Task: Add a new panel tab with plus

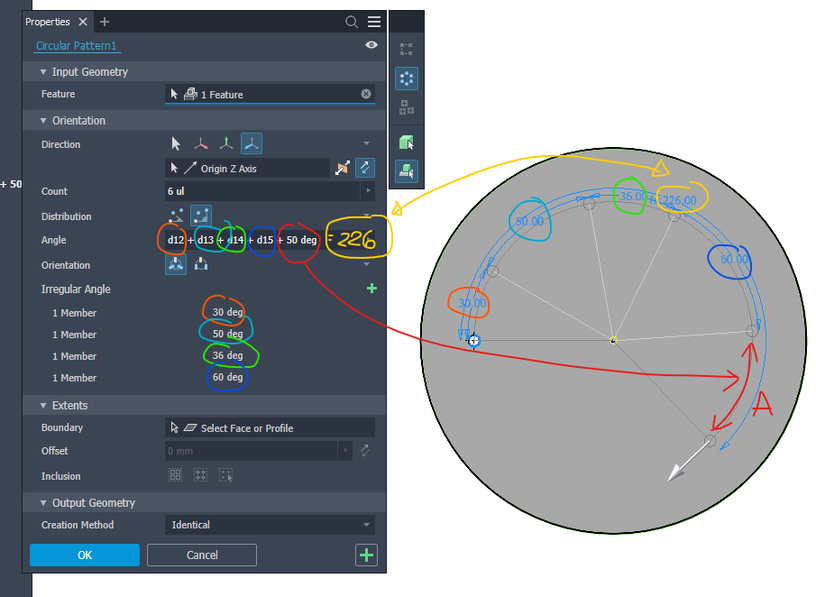Action: tap(105, 22)
